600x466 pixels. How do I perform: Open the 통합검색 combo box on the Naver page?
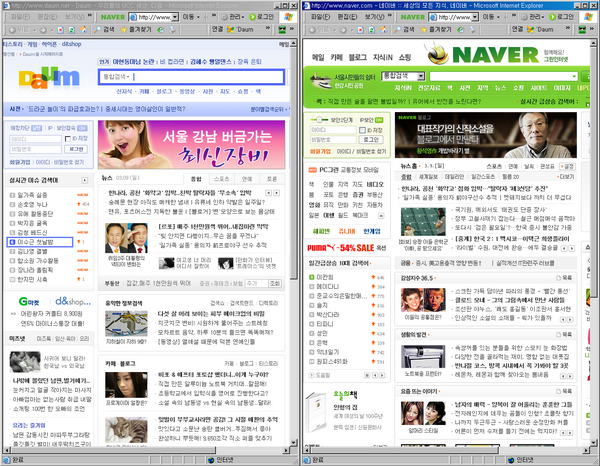[x=403, y=76]
